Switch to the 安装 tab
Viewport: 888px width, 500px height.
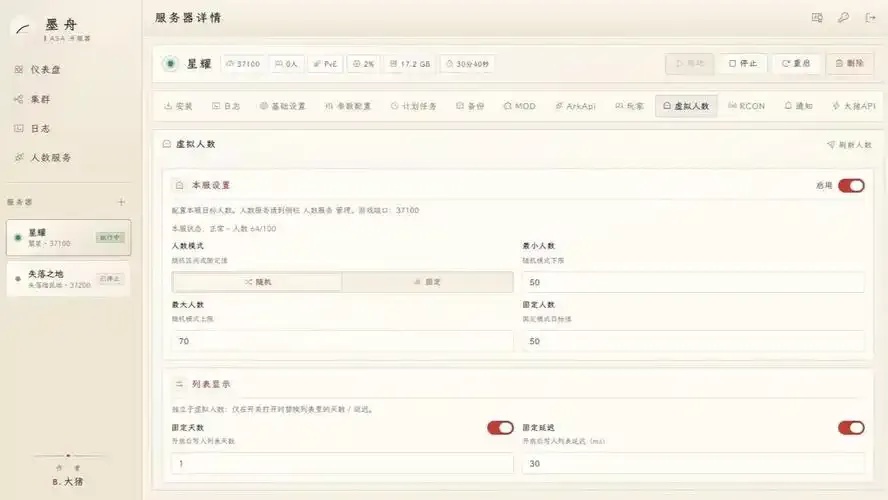[x=178, y=106]
